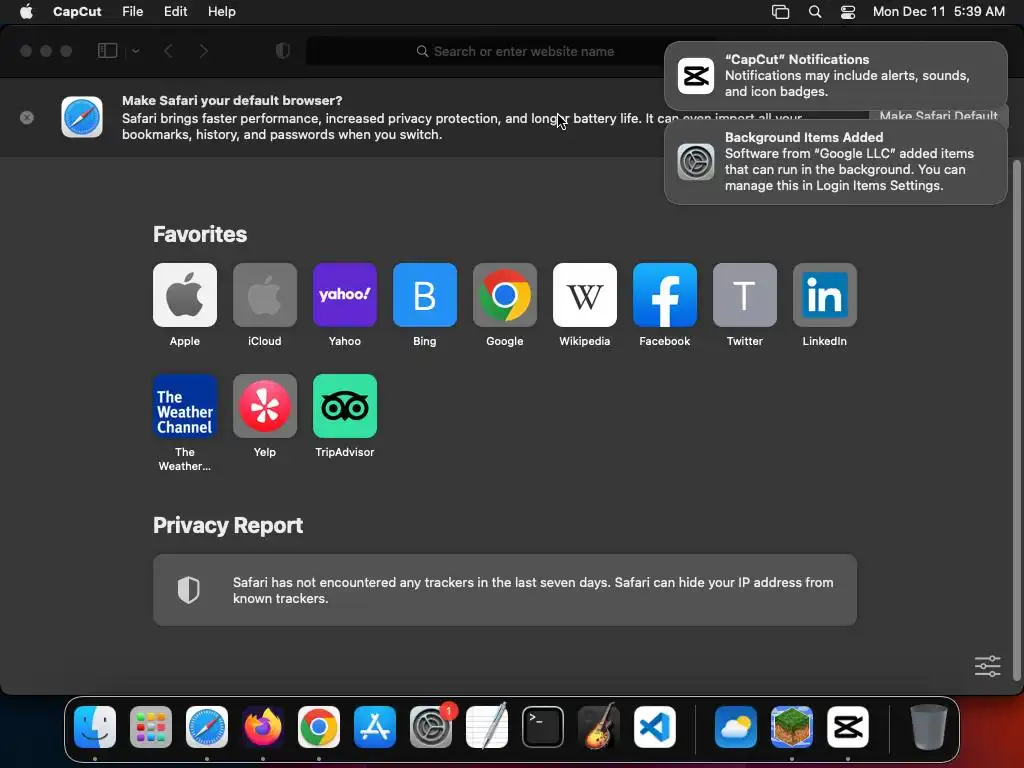
Task: Open Finder from the Dock
Action: click(95, 726)
